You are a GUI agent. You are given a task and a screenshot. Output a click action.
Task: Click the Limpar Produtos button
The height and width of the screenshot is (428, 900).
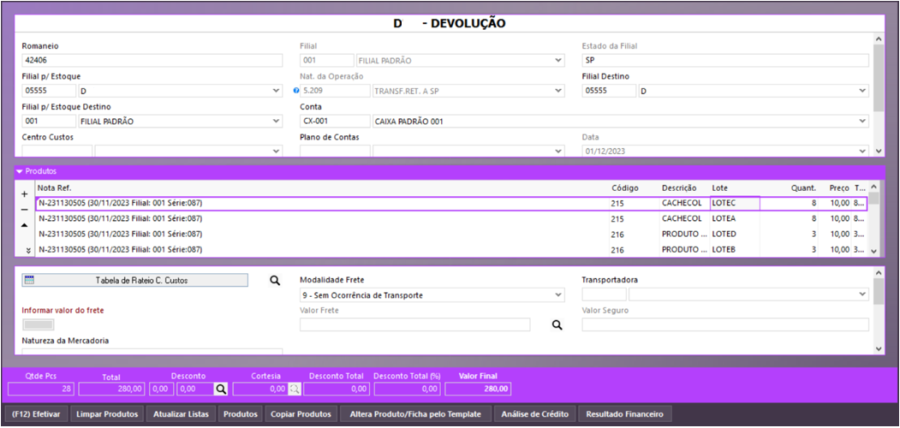tap(107, 414)
